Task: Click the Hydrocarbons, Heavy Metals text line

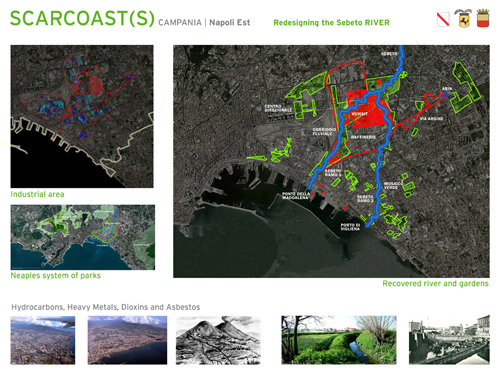Action: pyautogui.click(x=106, y=307)
